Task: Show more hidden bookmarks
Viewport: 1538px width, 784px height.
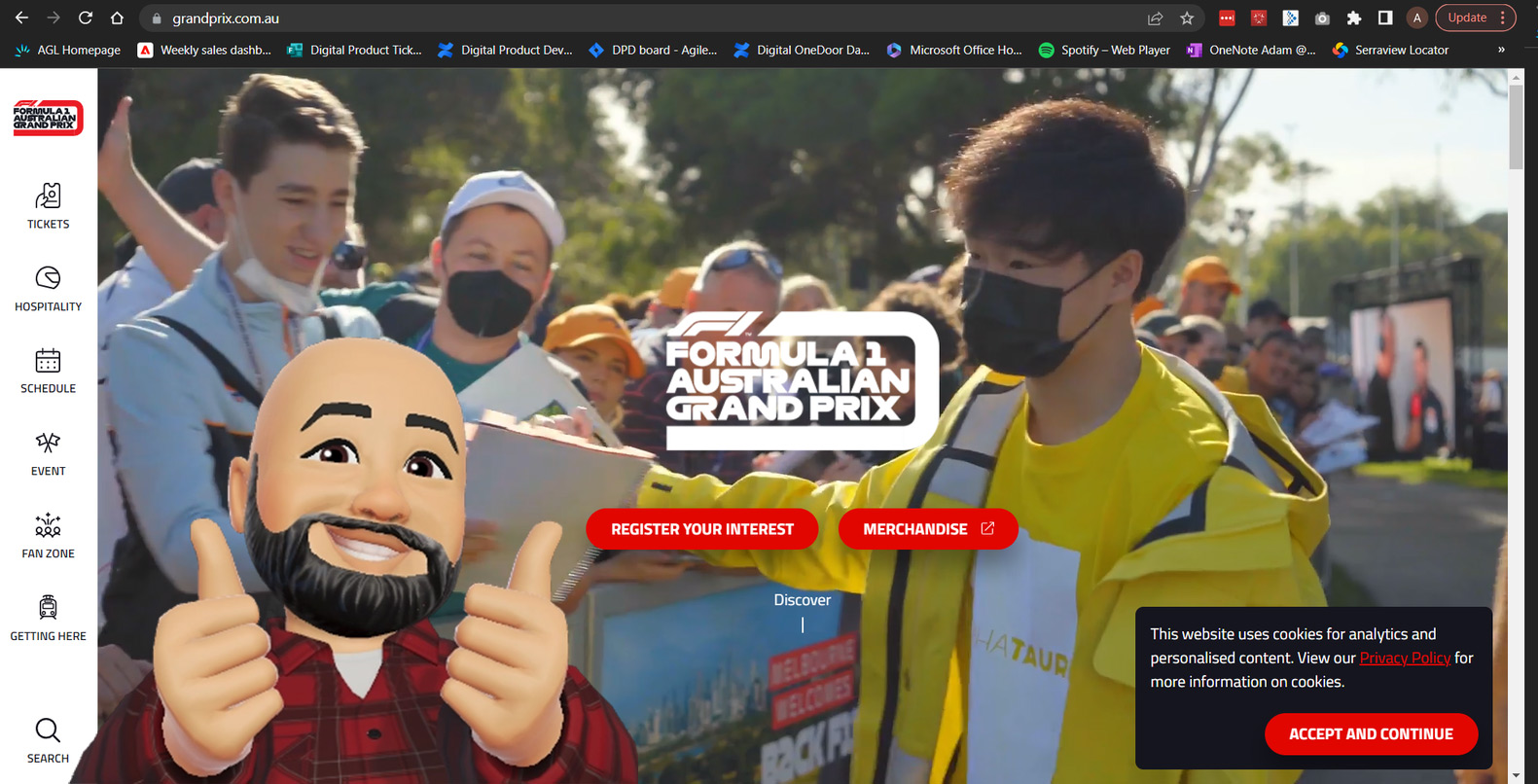Action: (1501, 50)
